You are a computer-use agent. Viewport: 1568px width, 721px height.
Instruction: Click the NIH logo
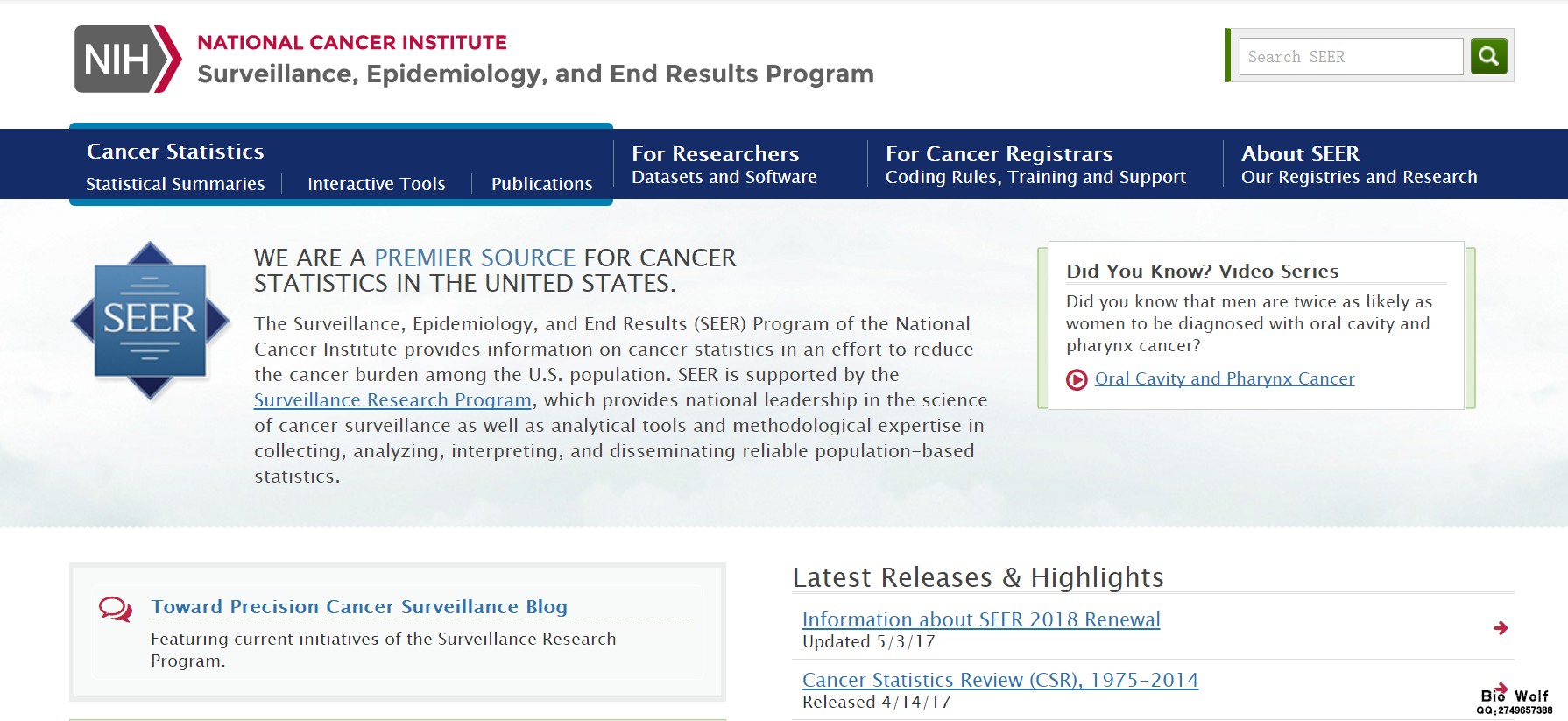coord(128,59)
